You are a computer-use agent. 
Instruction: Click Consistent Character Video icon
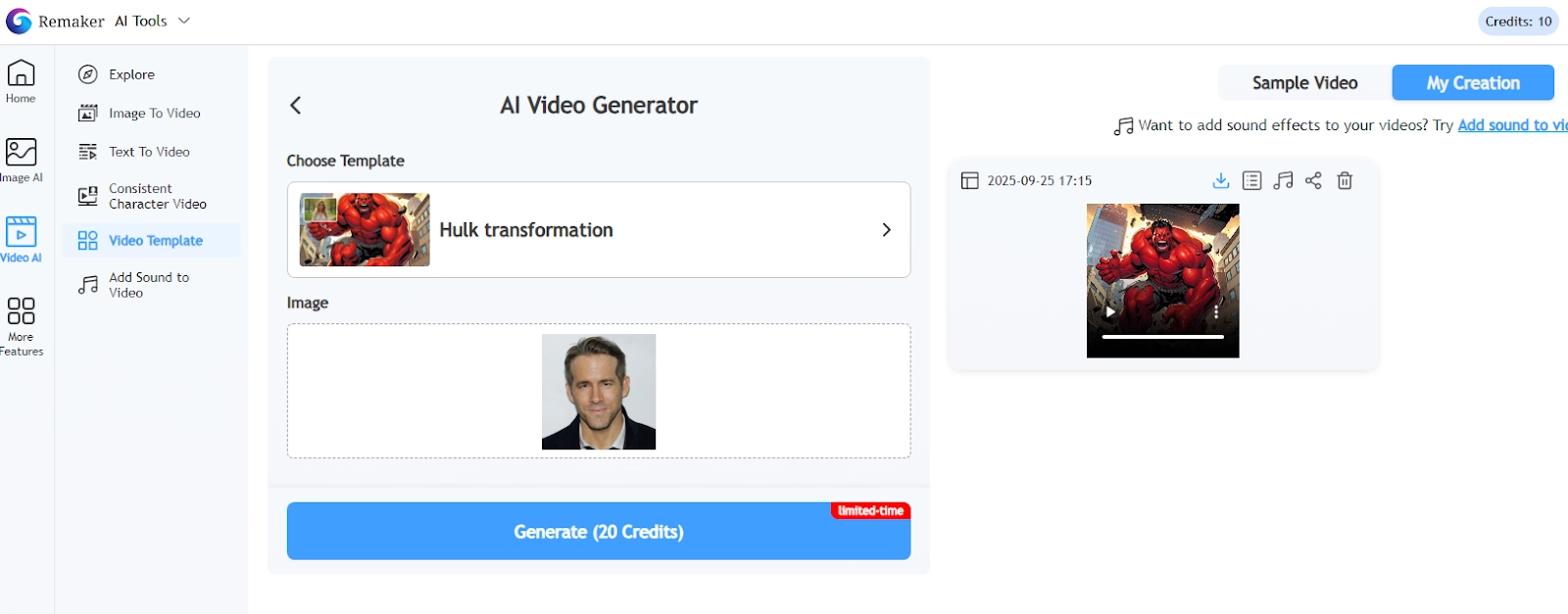[x=87, y=196]
